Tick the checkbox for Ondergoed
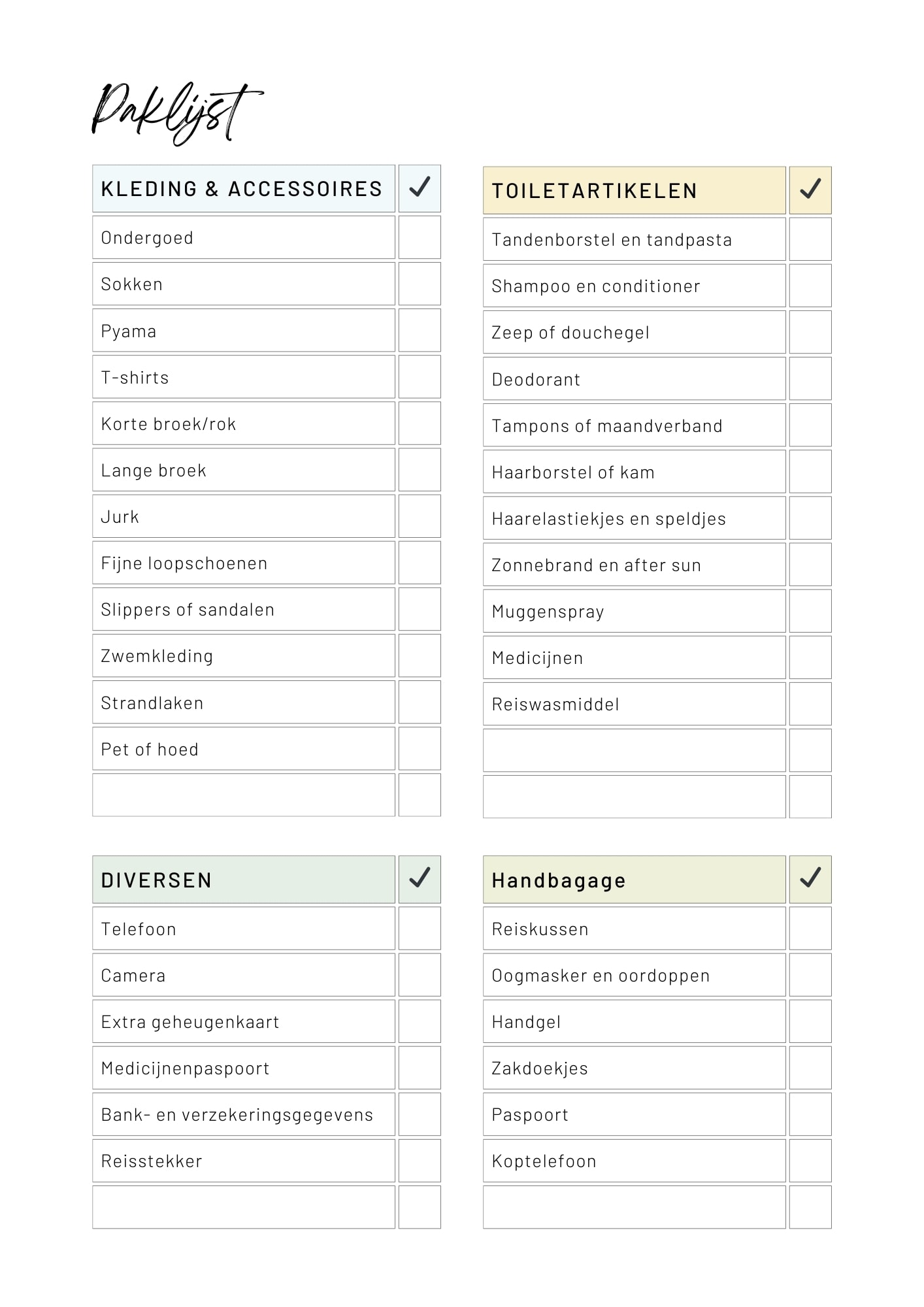The height and width of the screenshot is (1307, 924). click(x=420, y=237)
